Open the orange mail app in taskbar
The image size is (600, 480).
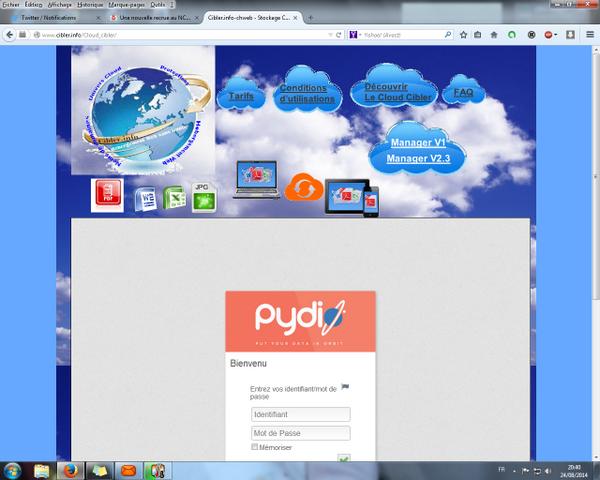pyautogui.click(x=128, y=471)
